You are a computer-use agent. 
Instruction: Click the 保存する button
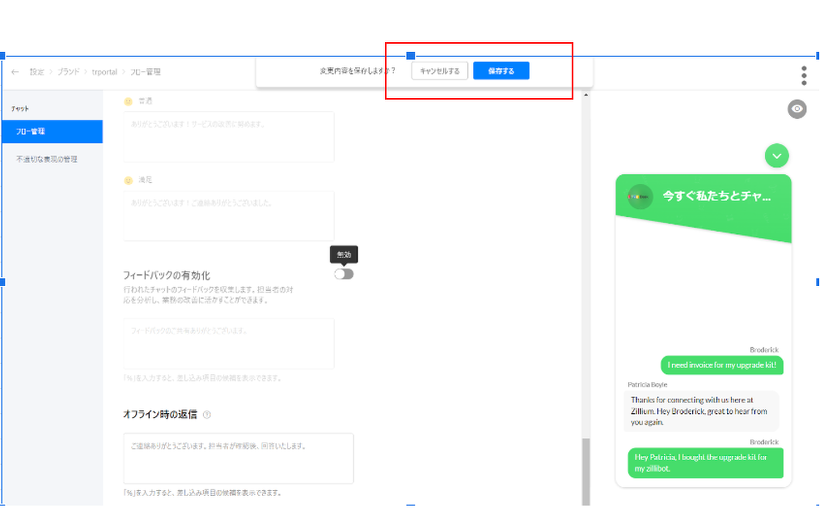(501, 71)
